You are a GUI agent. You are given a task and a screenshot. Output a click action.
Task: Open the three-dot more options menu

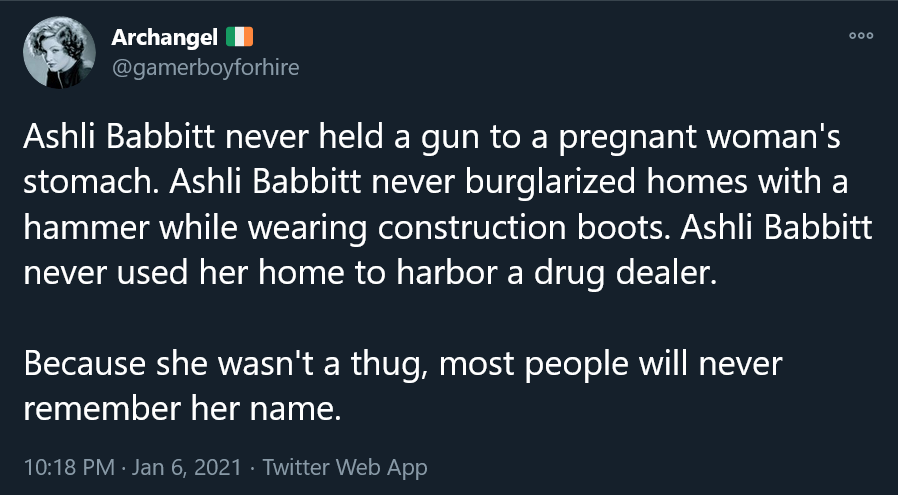point(860,36)
